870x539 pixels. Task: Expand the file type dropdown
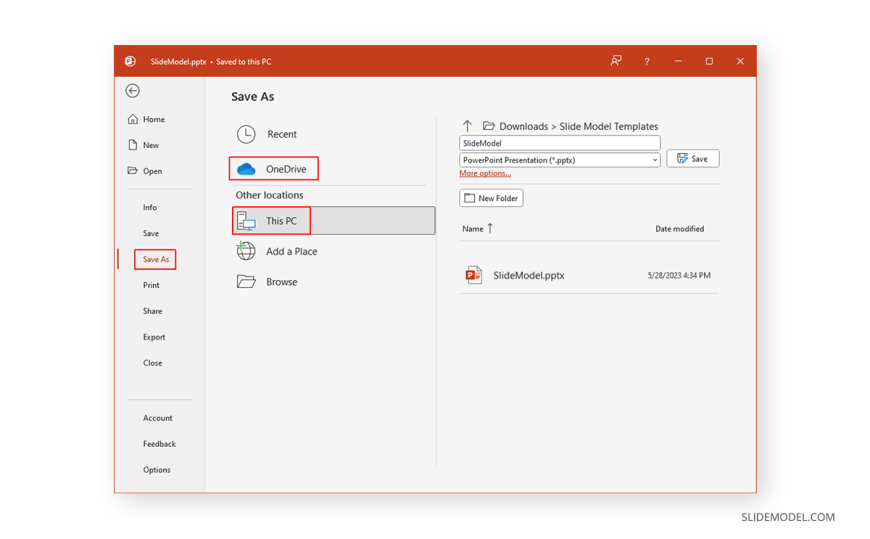click(x=655, y=160)
